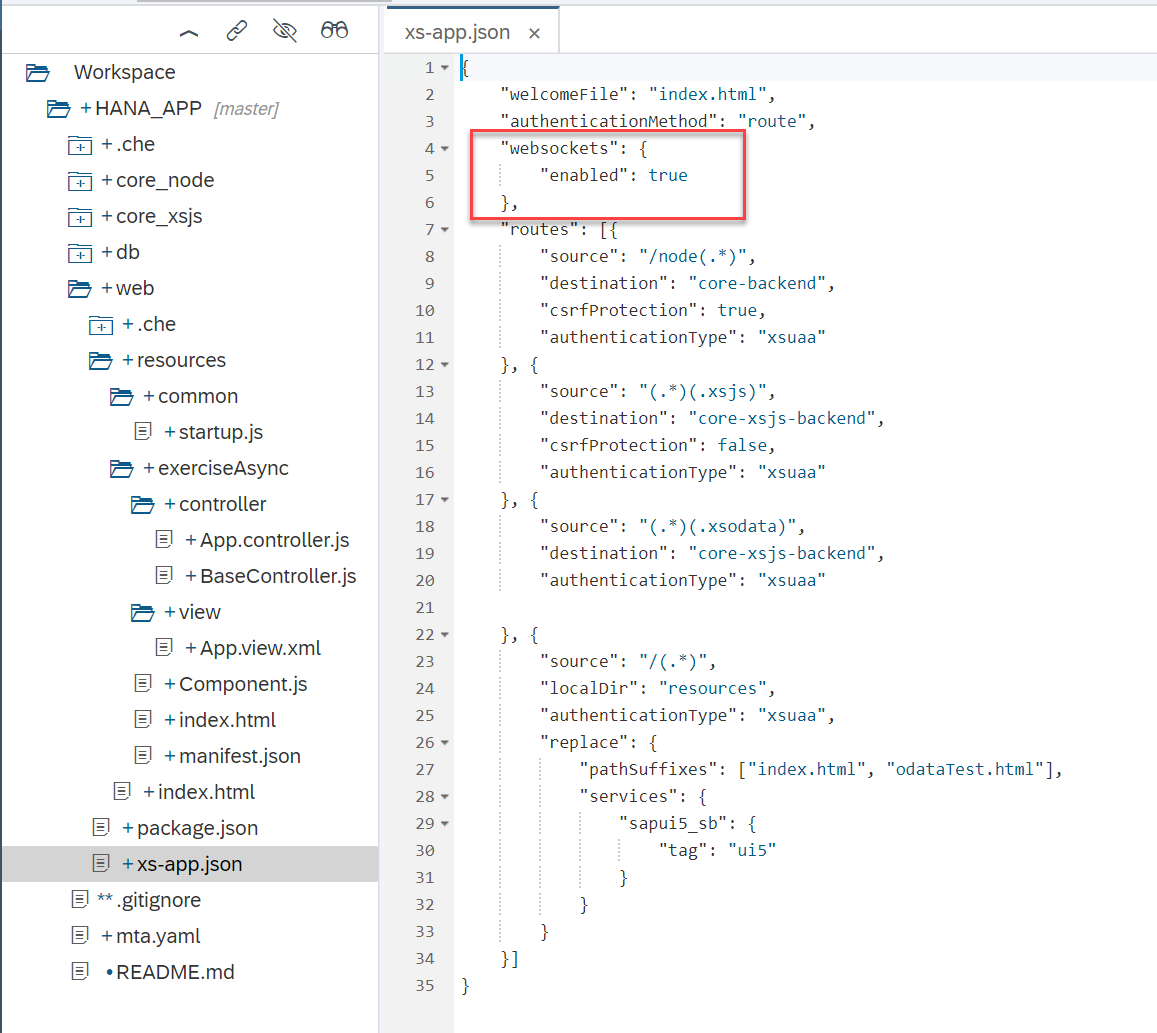Select the HANA_APP project label
The height and width of the screenshot is (1033, 1157).
click(148, 108)
